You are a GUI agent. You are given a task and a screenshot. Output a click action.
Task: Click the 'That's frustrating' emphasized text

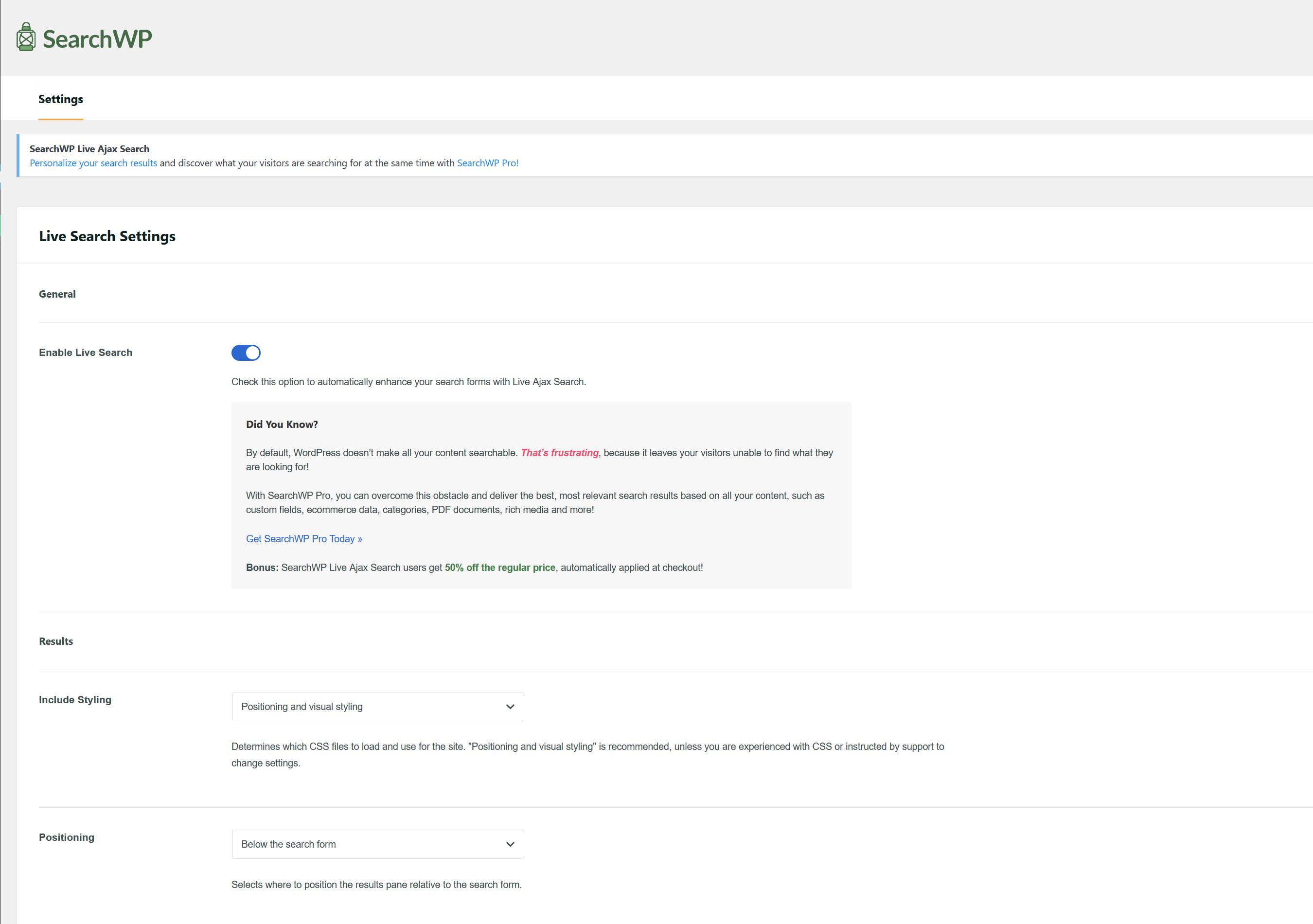tap(559, 452)
